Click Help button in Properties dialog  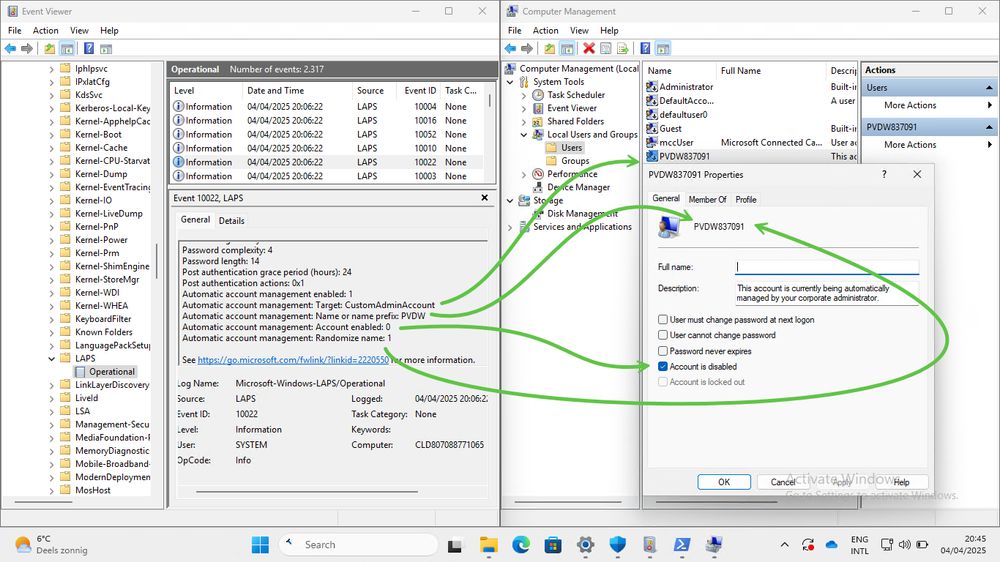pos(901,482)
